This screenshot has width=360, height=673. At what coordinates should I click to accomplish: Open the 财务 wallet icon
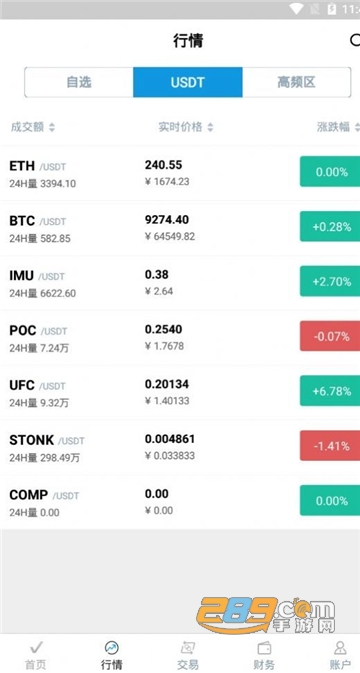coord(264,647)
